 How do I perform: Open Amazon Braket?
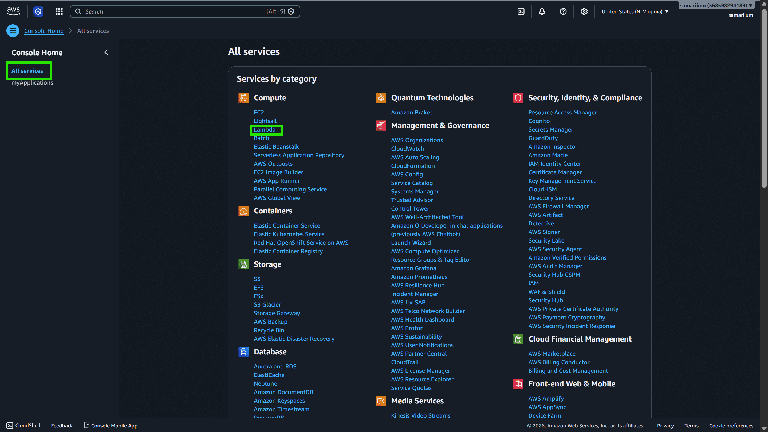(411, 112)
